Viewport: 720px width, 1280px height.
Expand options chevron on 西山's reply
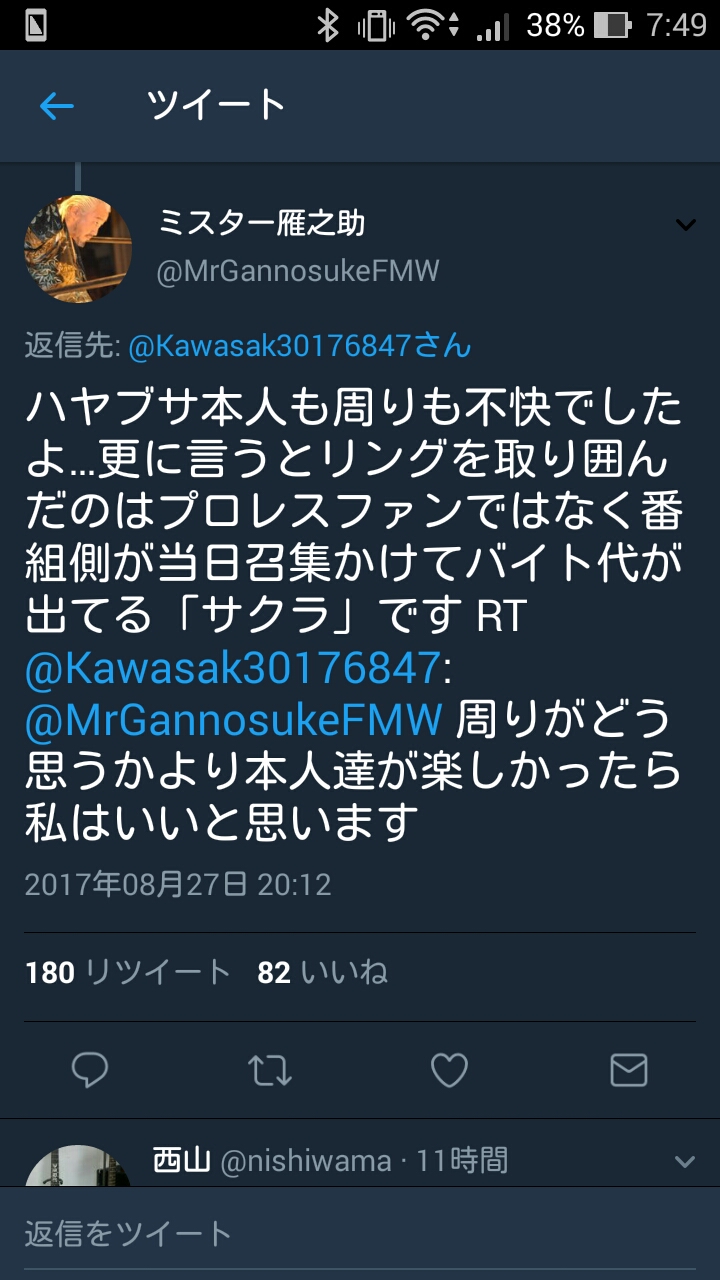[x=685, y=1161]
